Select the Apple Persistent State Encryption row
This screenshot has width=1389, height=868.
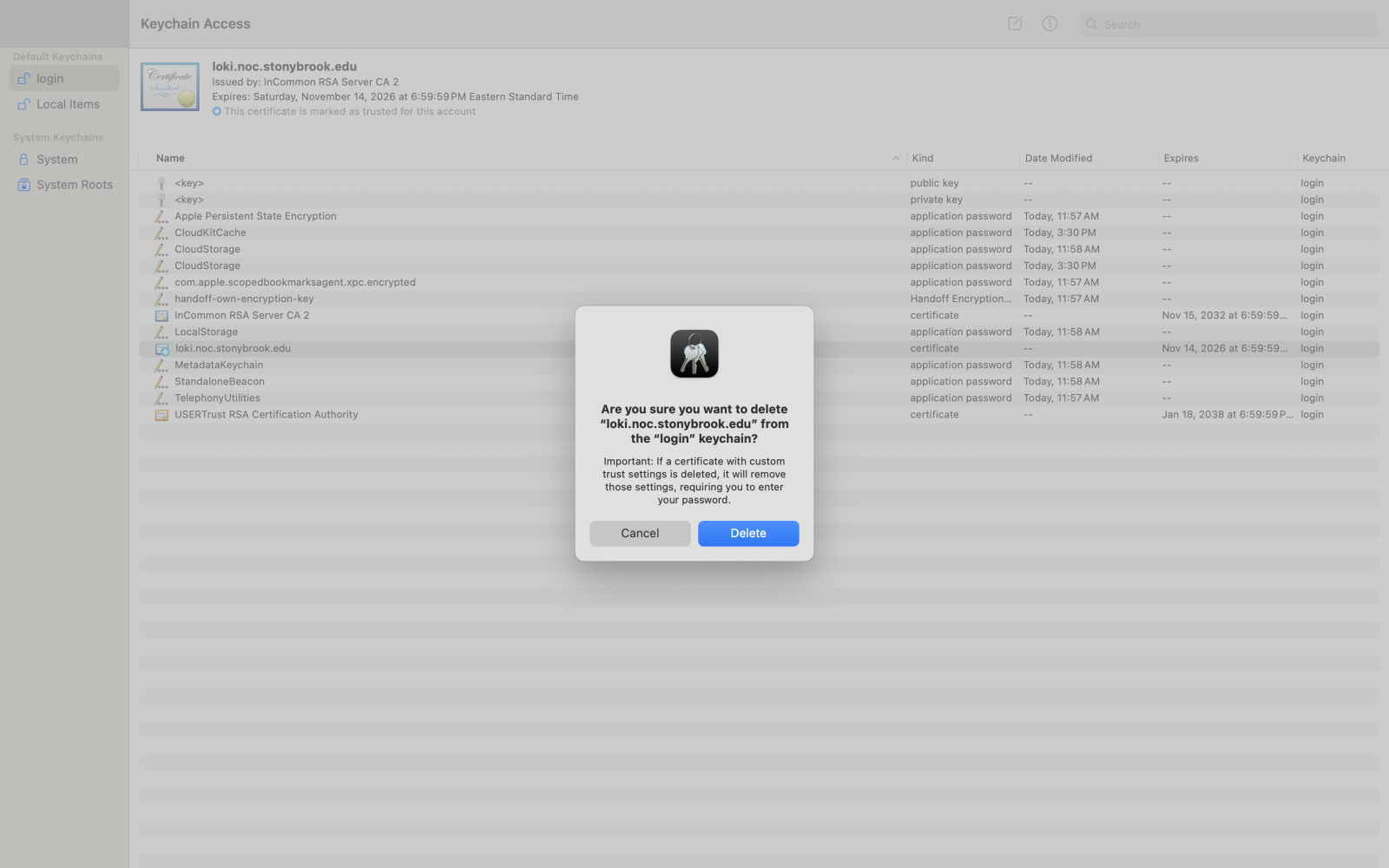coord(759,216)
